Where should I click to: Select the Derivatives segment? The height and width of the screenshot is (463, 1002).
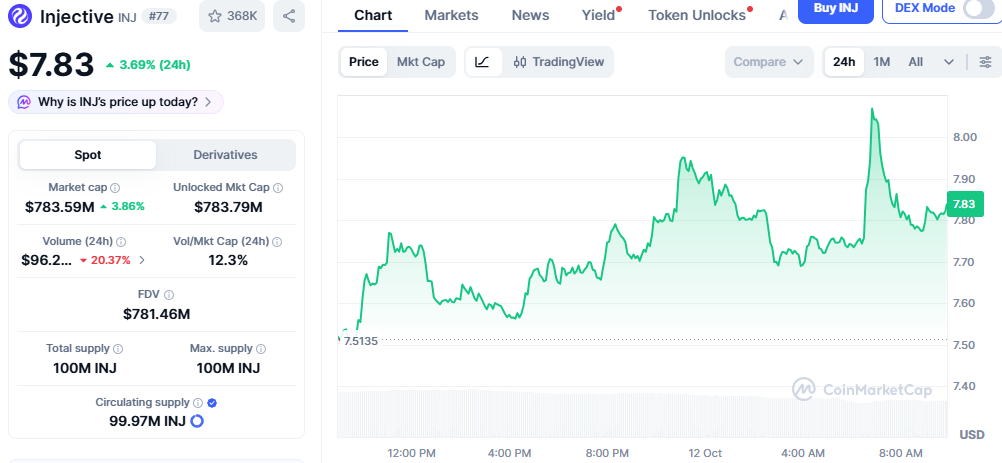[226, 155]
